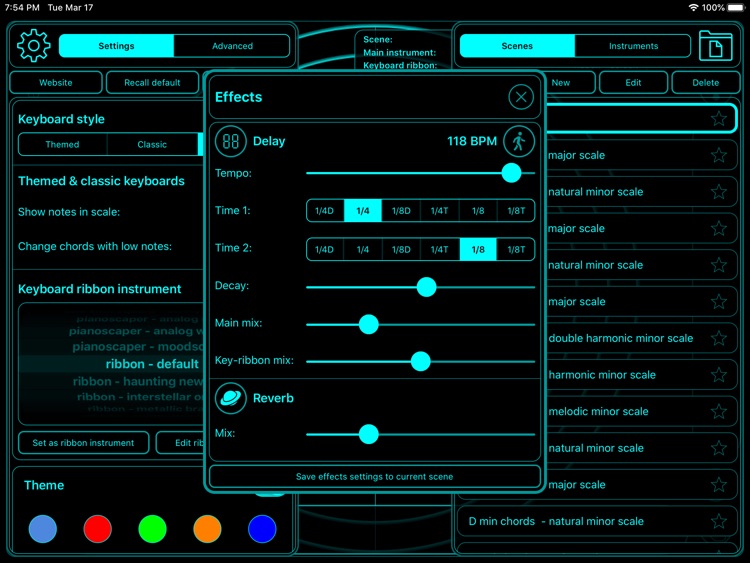Set Time 2 to 1/4D

click(324, 250)
